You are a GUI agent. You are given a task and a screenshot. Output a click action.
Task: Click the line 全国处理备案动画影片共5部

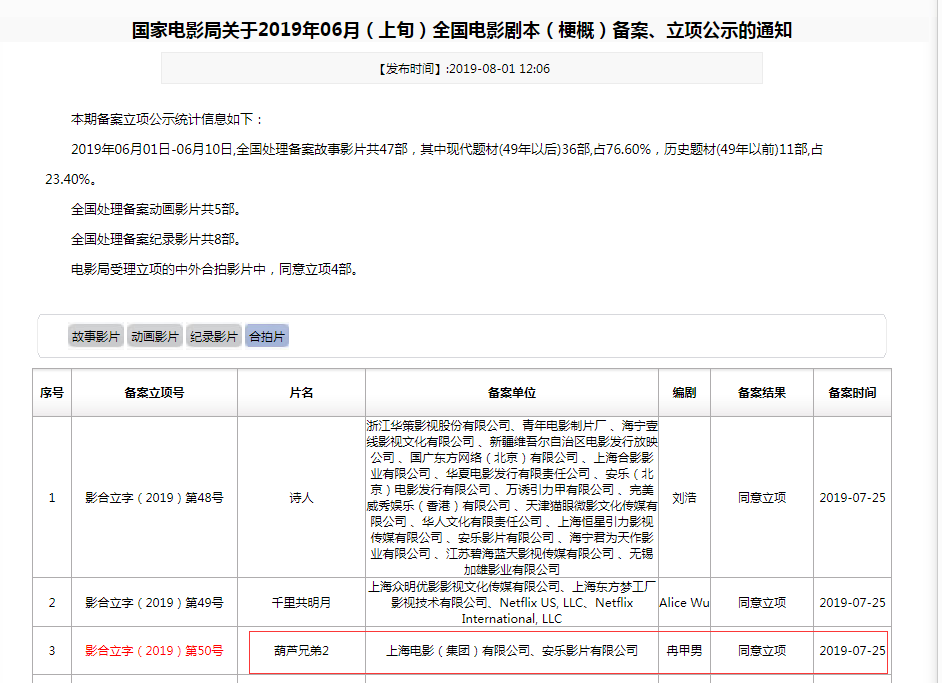pos(157,209)
